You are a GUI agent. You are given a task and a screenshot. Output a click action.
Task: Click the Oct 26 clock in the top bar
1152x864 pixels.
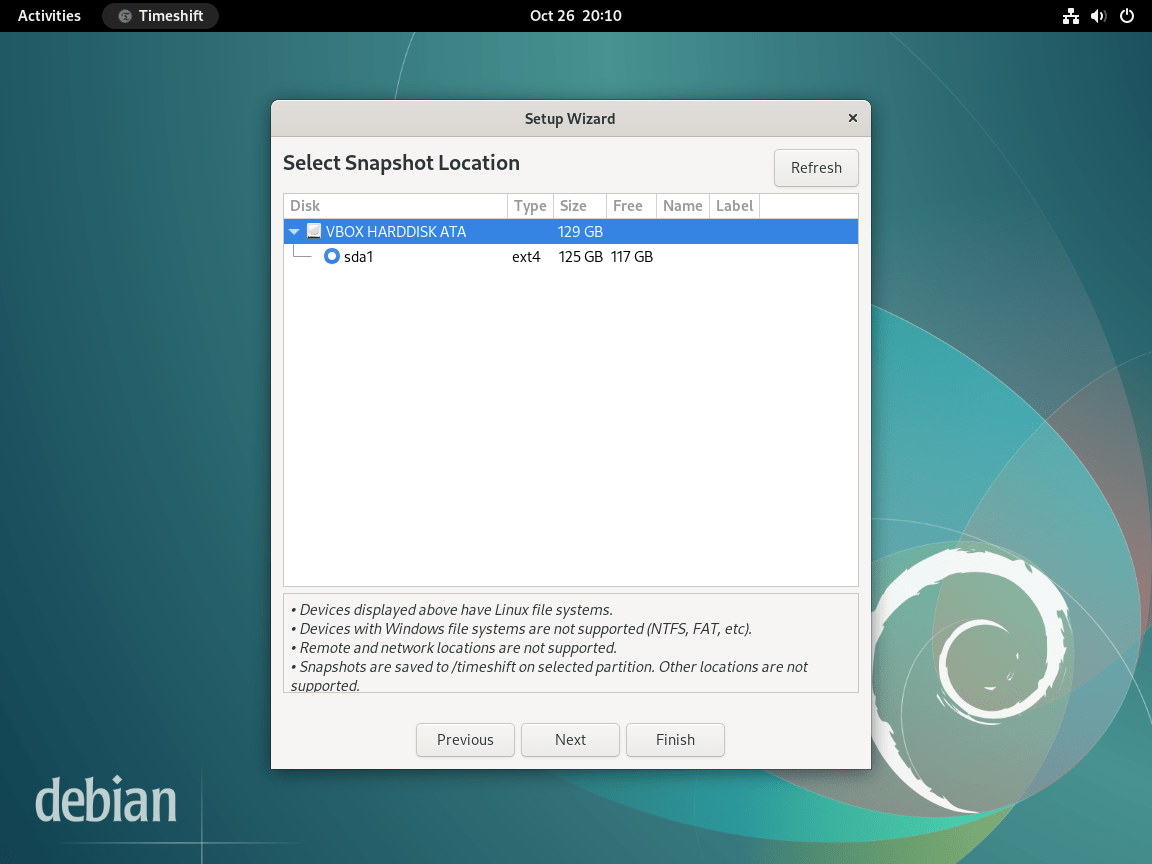(576, 15)
